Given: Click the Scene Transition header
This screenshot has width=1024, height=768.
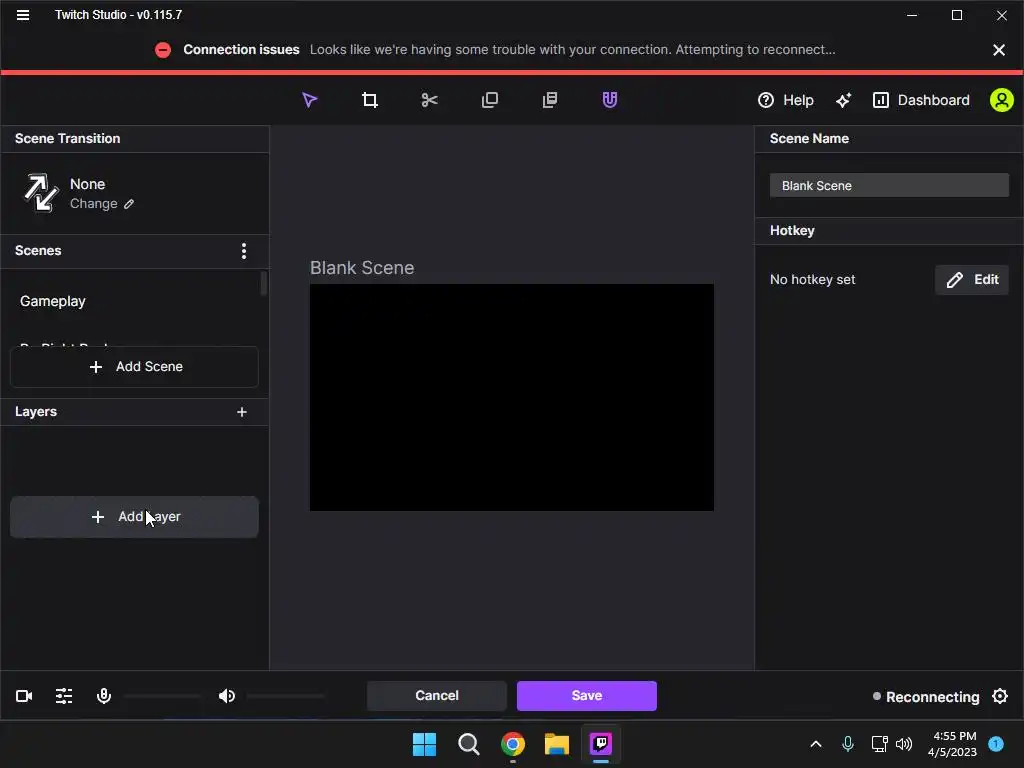Looking at the screenshot, I should 67,138.
